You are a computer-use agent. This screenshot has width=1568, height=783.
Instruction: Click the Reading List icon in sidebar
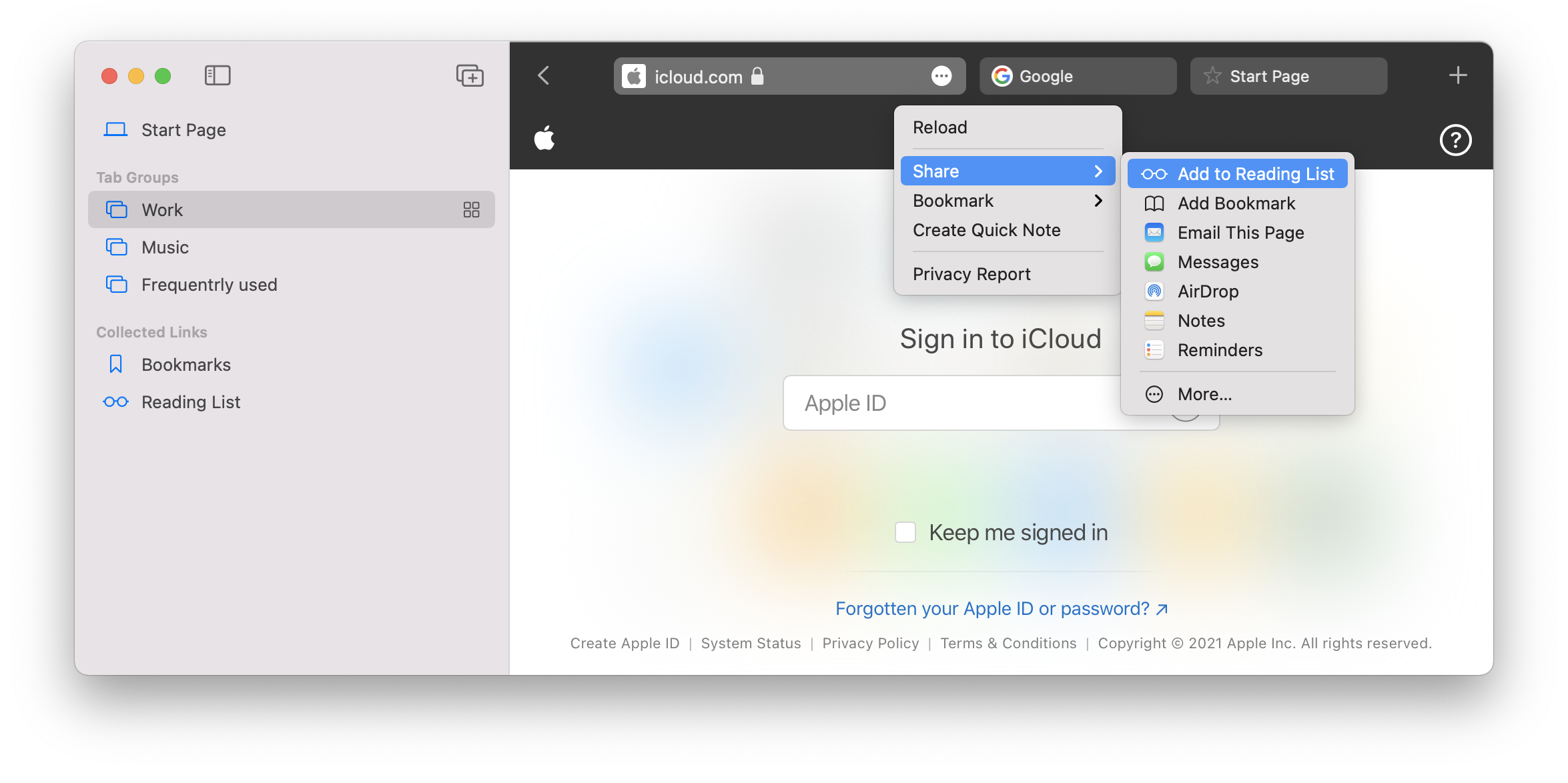point(113,402)
